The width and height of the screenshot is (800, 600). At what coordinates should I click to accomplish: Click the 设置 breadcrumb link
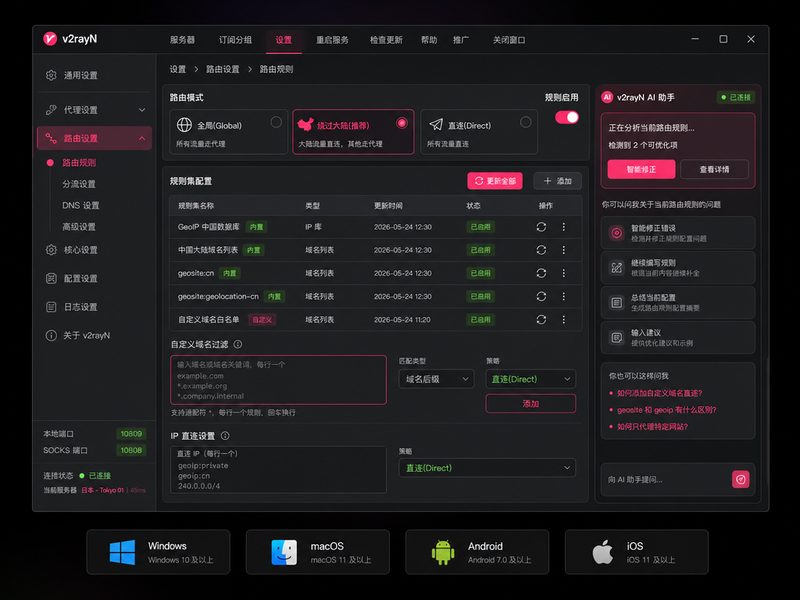pyautogui.click(x=178, y=69)
